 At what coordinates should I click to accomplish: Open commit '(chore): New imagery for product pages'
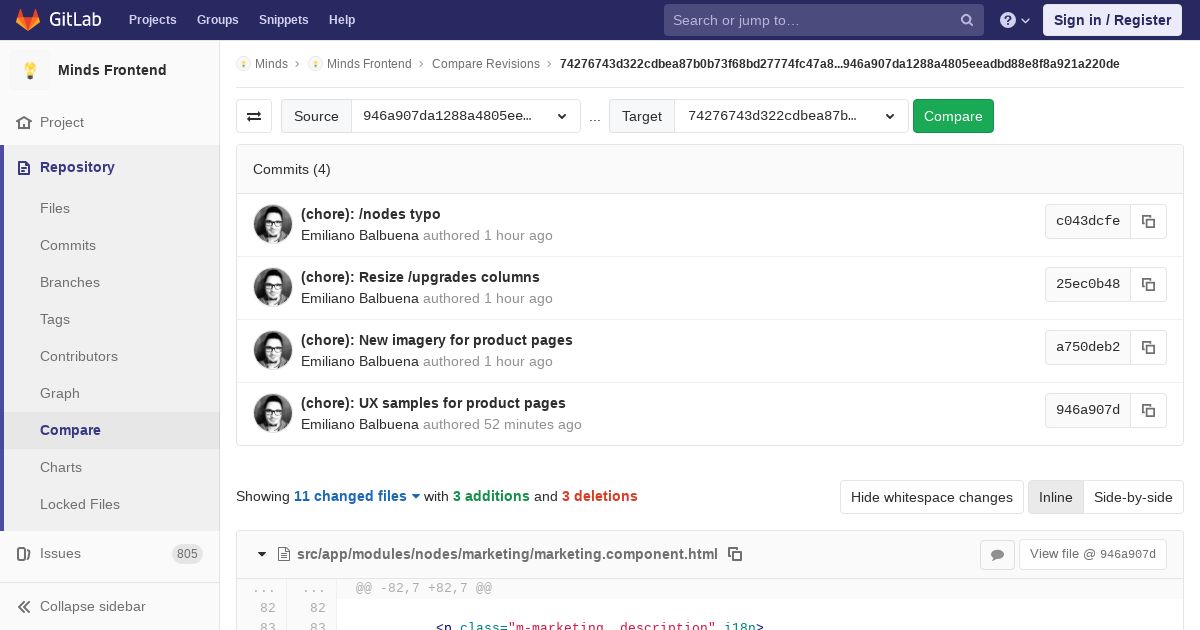tap(437, 340)
